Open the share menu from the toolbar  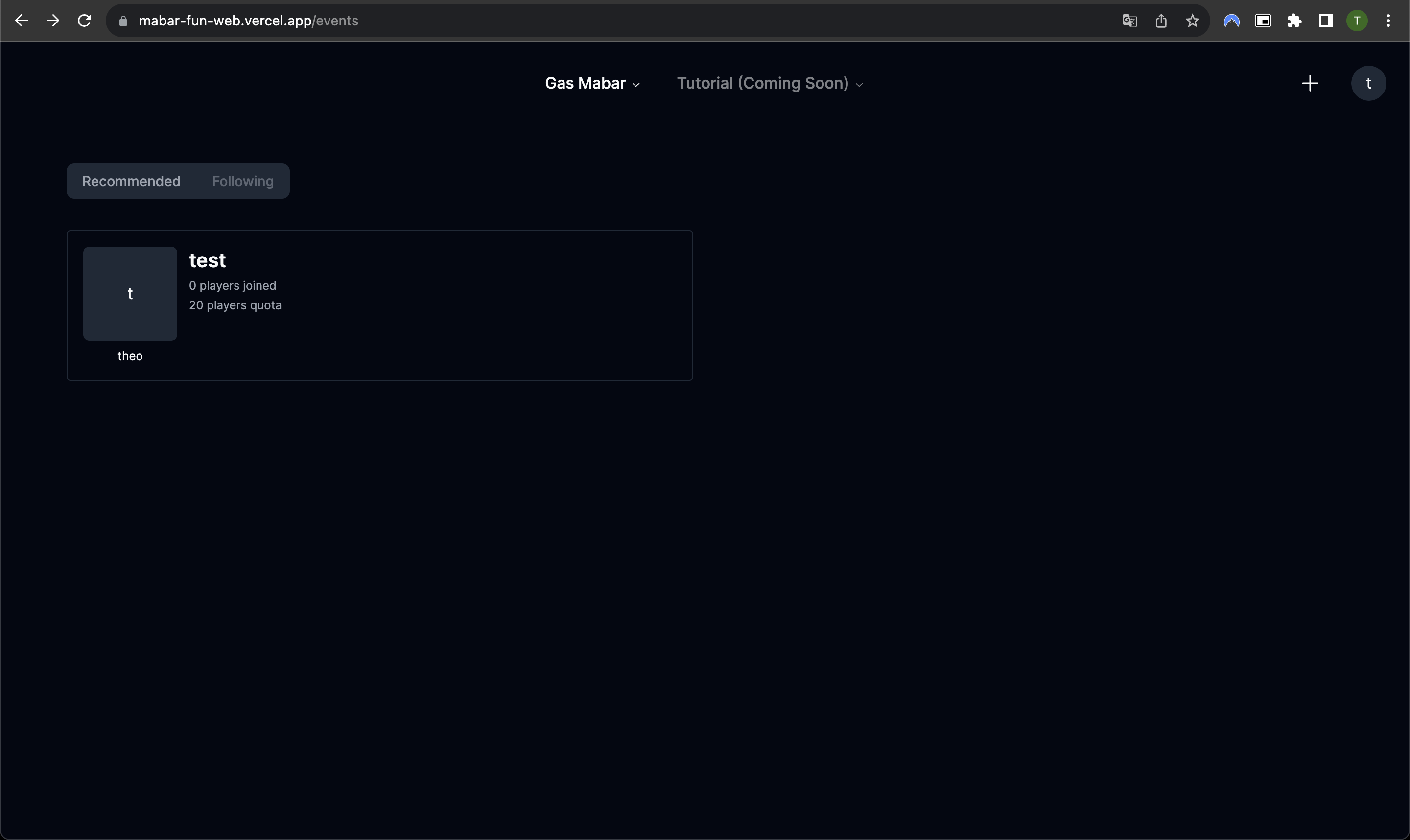point(1161,21)
